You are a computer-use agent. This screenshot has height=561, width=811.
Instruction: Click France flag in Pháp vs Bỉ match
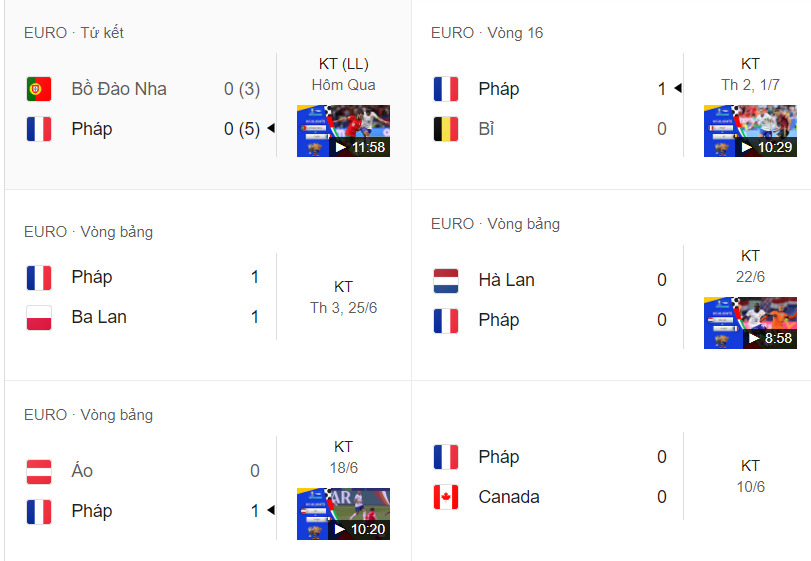[446, 89]
